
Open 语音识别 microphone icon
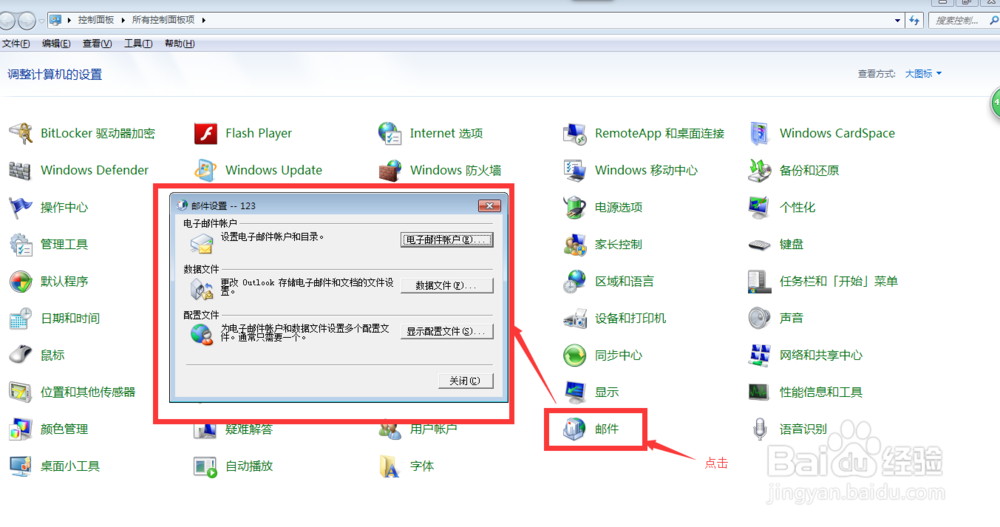coord(759,429)
